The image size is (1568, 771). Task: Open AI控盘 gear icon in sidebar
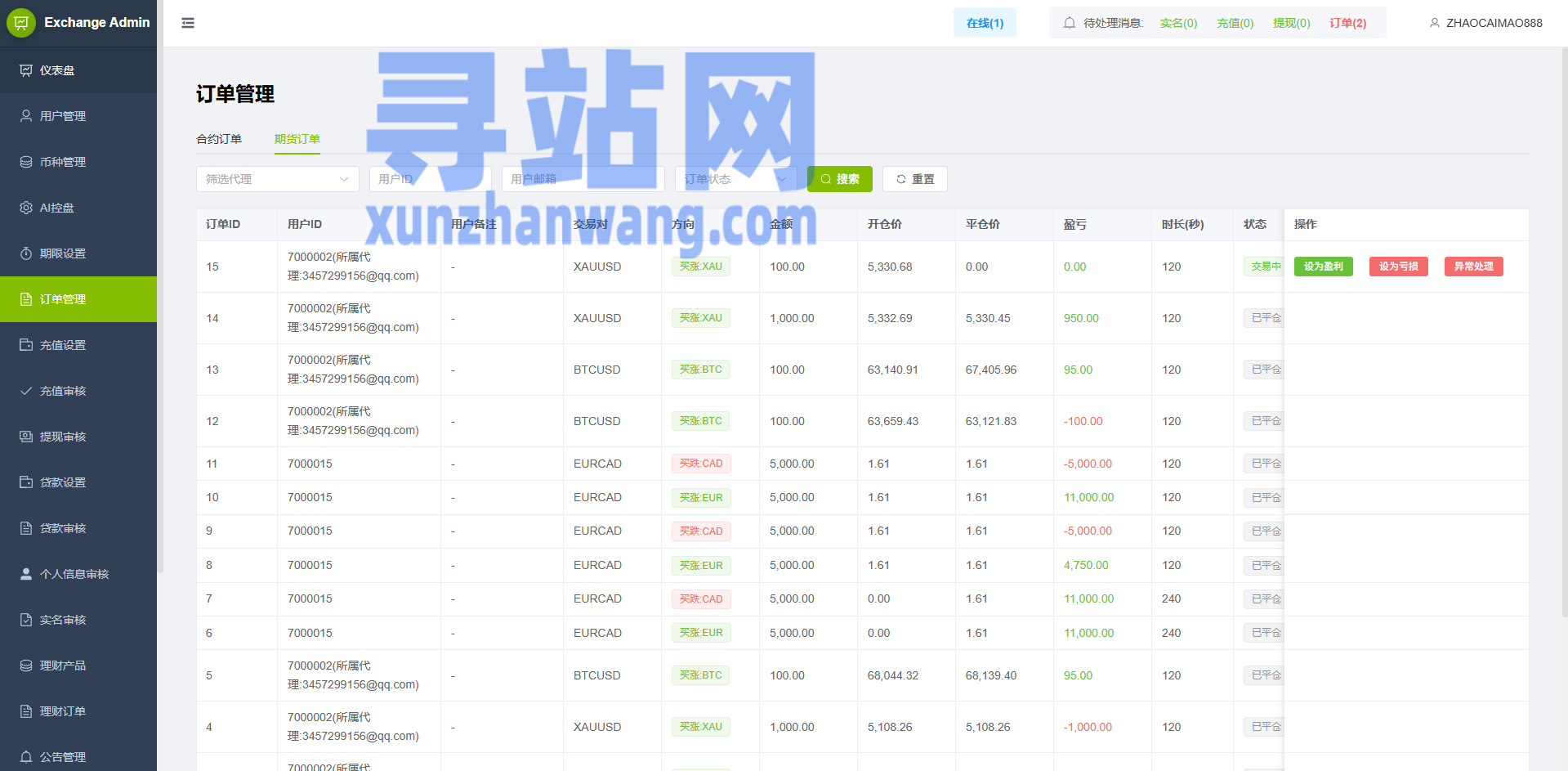tap(26, 208)
